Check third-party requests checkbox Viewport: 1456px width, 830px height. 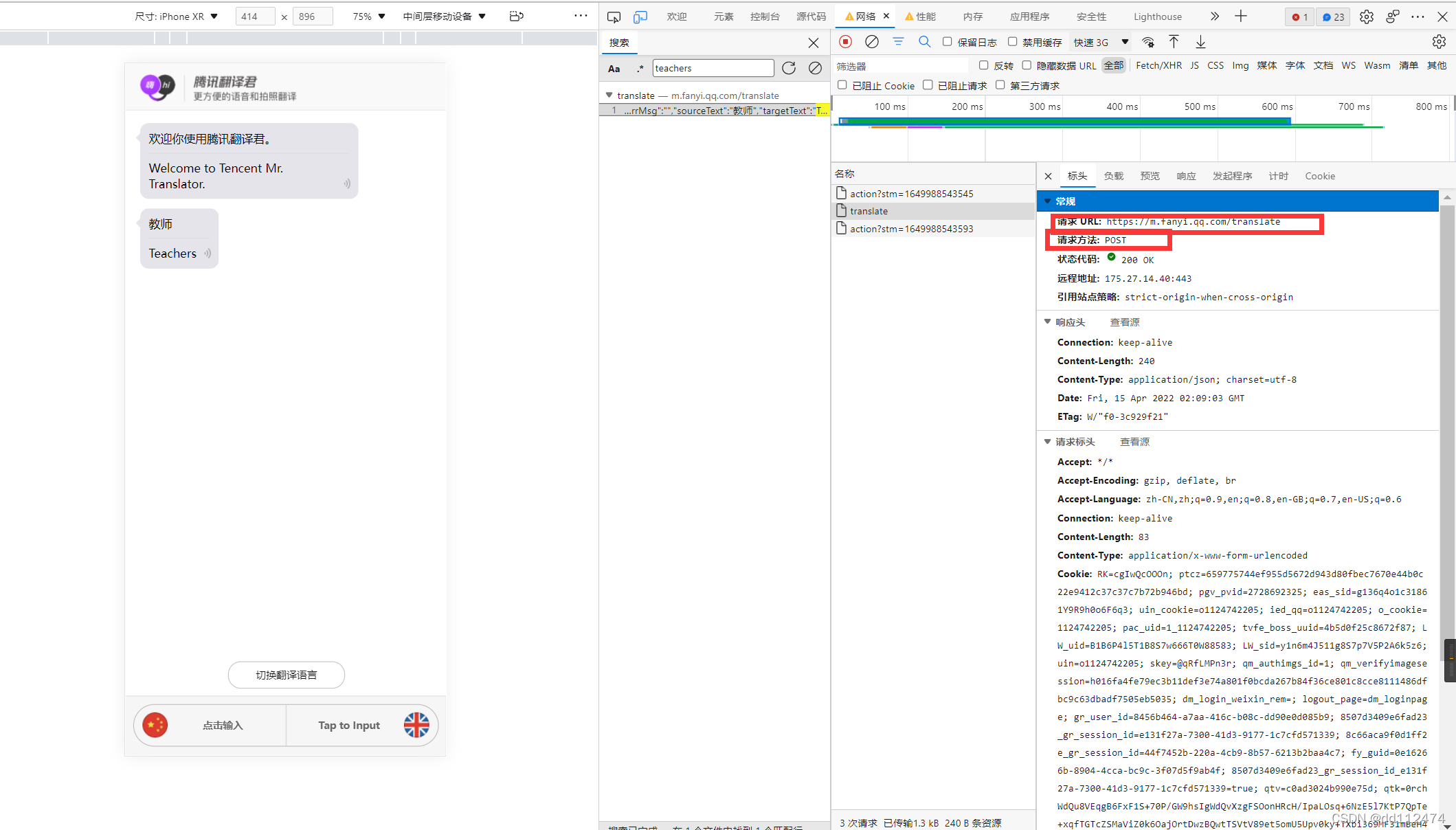[x=1000, y=85]
